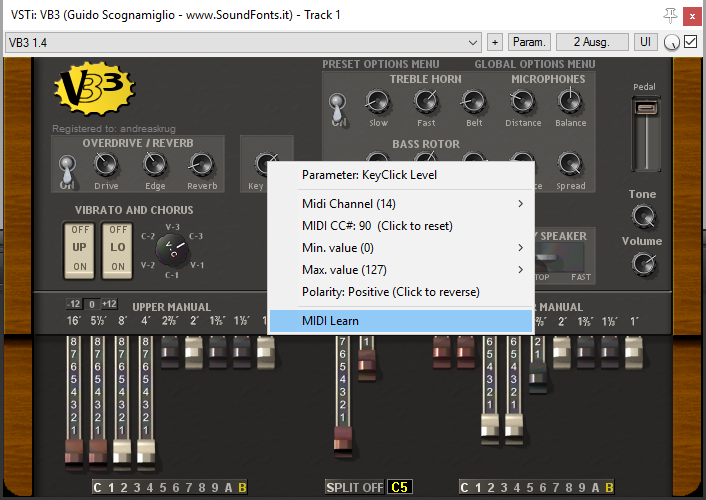Close the VB3 plugin window
This screenshot has height=500, width=706.
(x=692, y=17)
